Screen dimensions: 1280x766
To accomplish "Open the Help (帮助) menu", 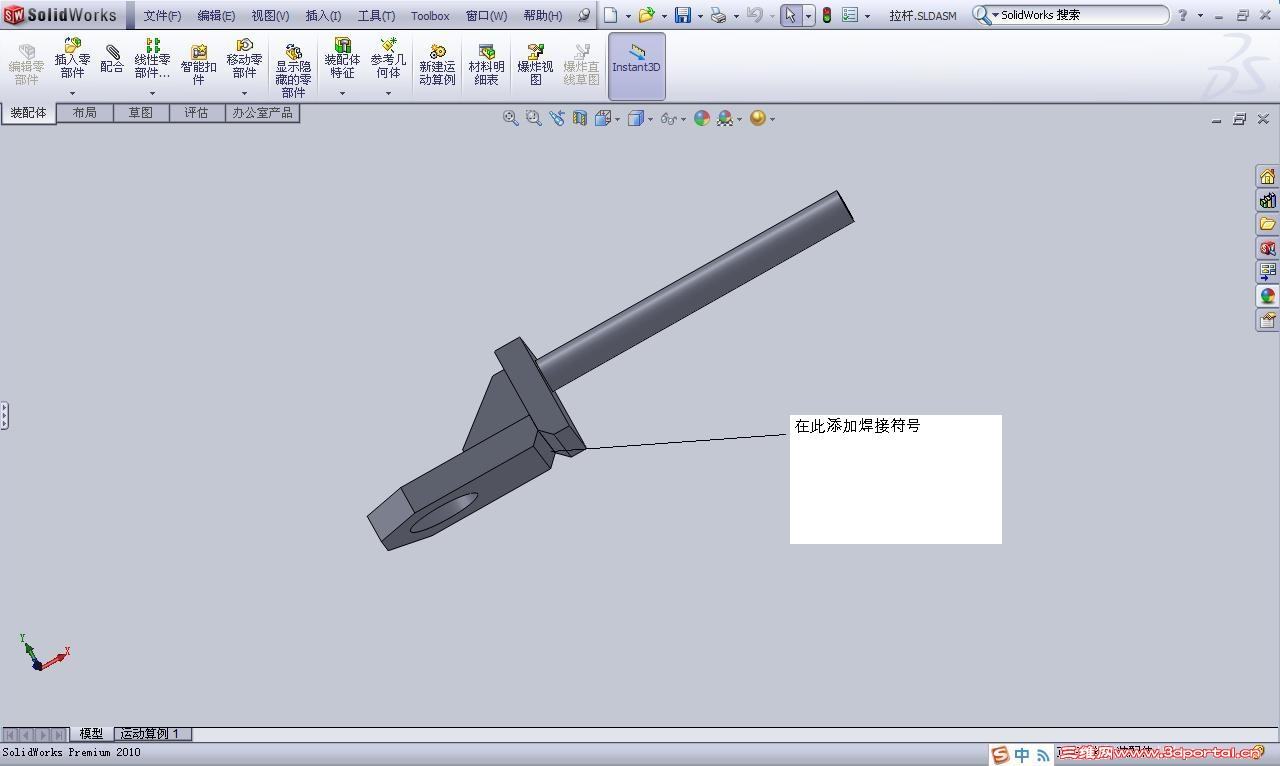I will tap(543, 15).
